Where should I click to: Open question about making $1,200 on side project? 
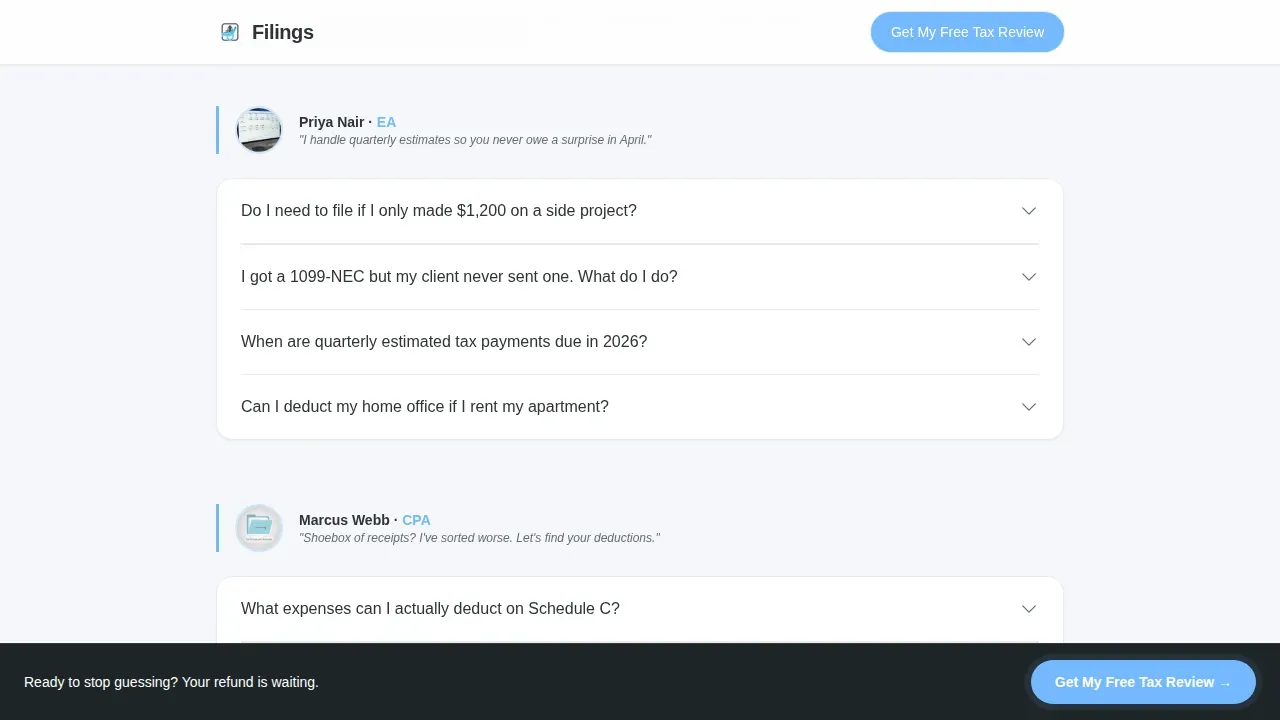point(439,211)
